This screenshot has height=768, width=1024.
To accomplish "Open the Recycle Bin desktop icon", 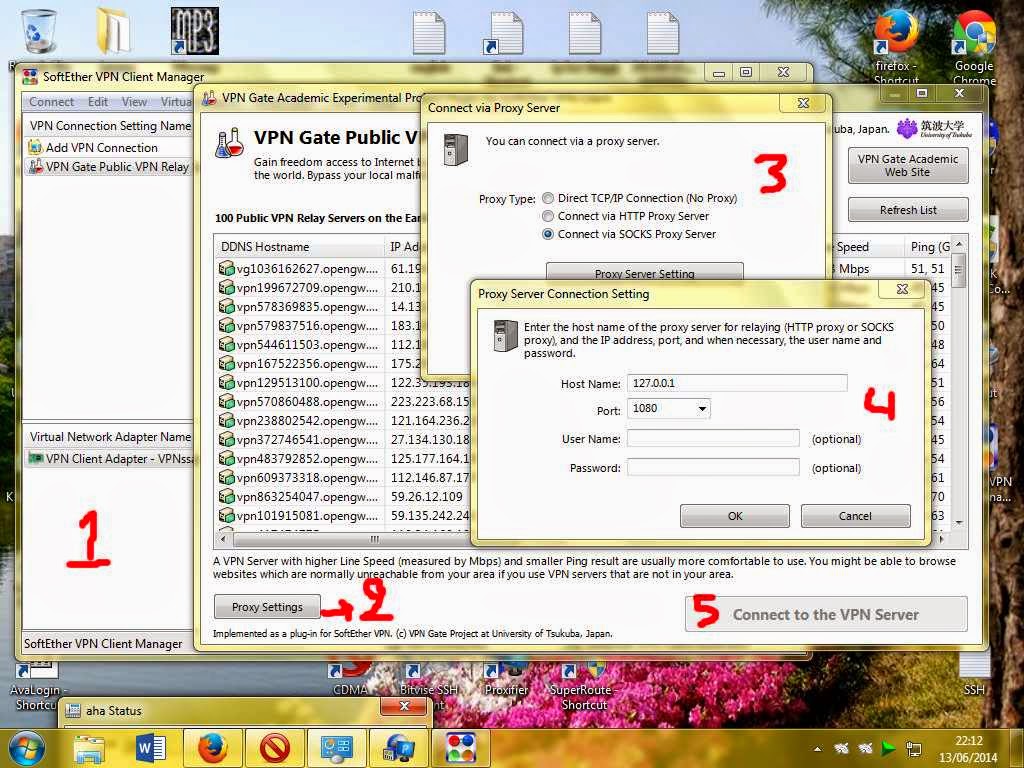I will [39, 31].
